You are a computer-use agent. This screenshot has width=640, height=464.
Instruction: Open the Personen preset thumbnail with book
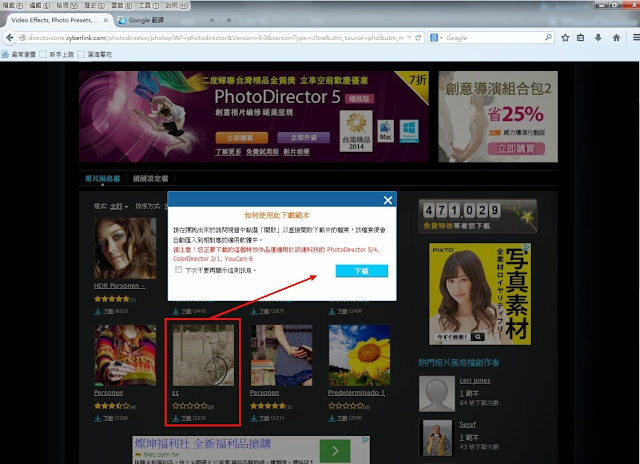click(281, 355)
